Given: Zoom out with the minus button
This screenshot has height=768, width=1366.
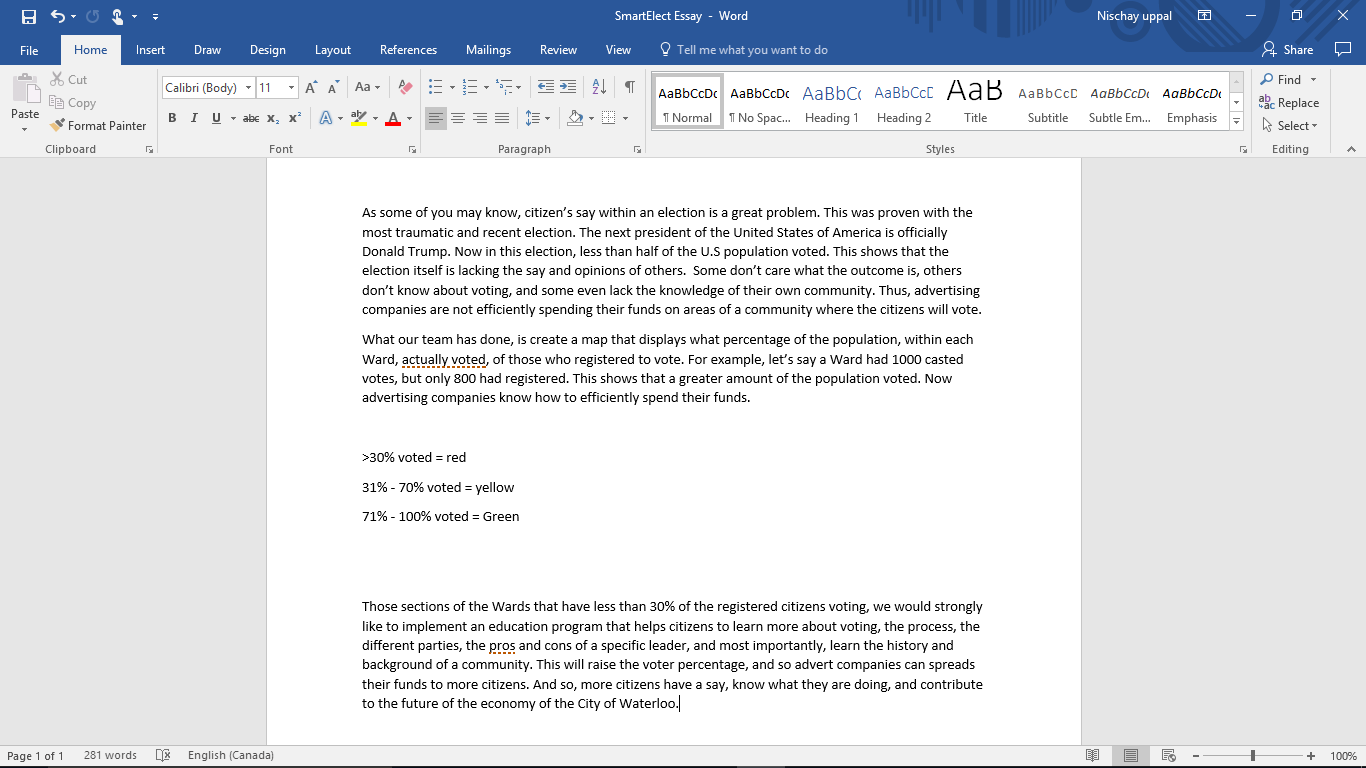Looking at the screenshot, I should coord(1195,756).
